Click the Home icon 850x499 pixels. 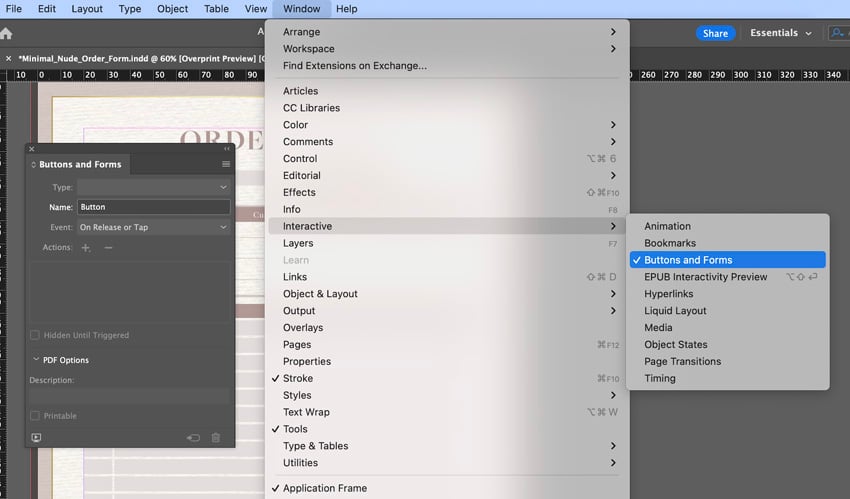[x=7, y=34]
